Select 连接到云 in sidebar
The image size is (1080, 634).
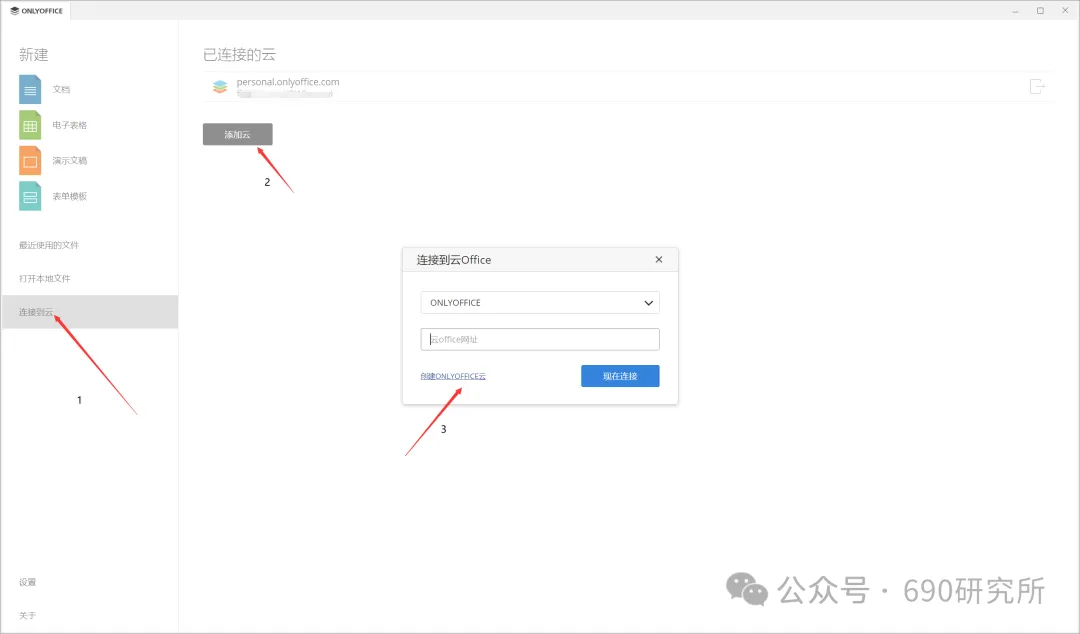point(90,311)
